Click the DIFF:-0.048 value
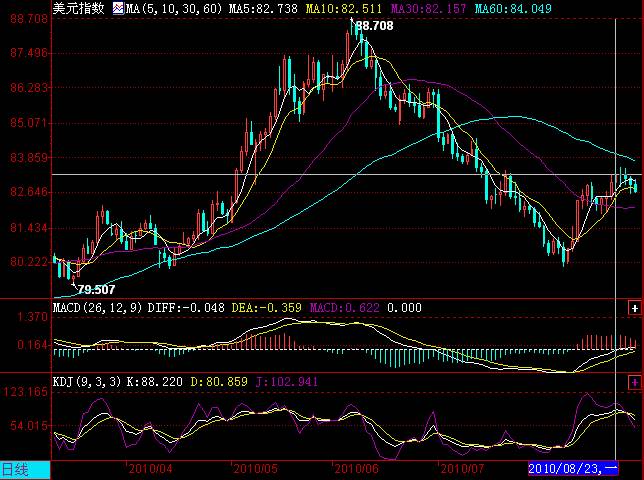Viewport: 644px width, 480px height. coord(186,308)
